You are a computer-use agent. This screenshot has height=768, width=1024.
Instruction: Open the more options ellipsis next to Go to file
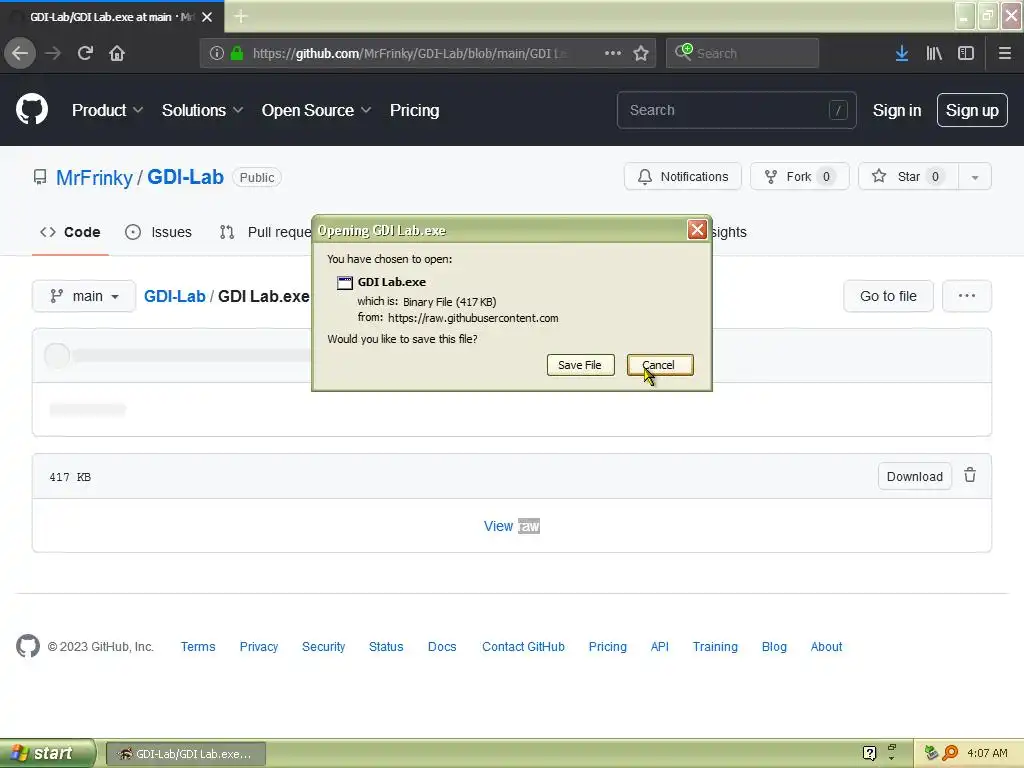(967, 296)
